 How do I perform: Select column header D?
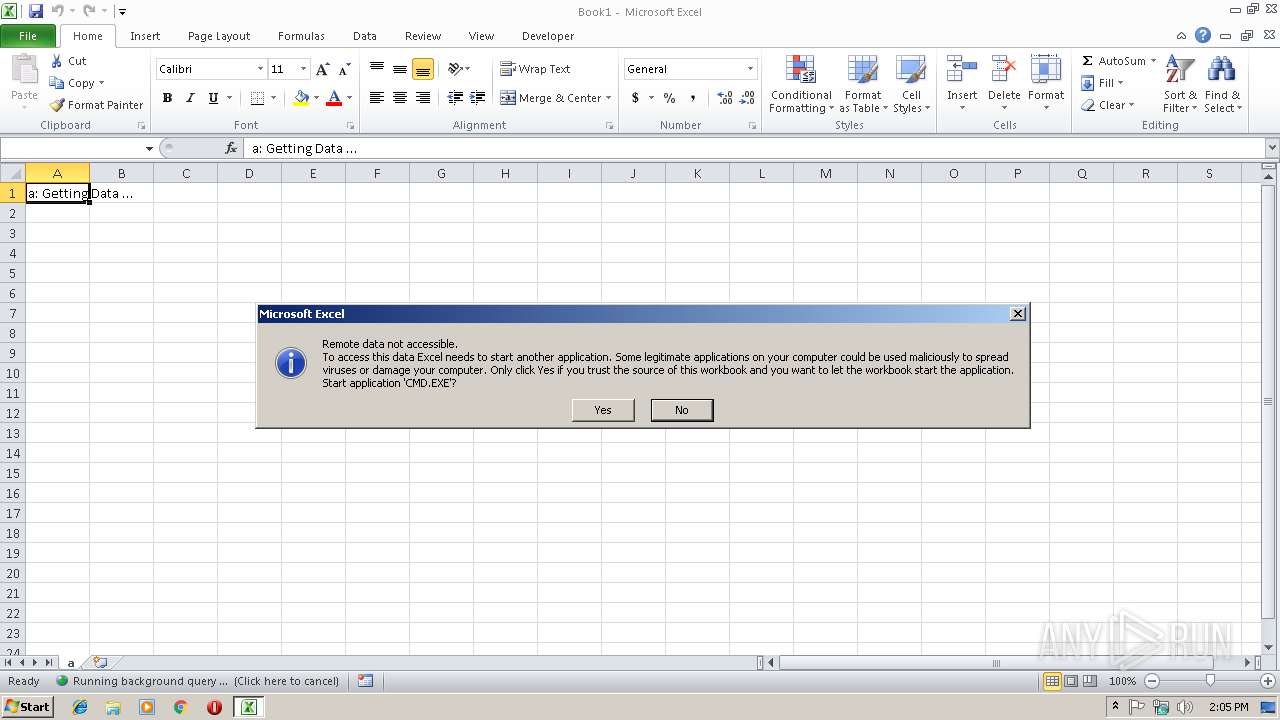coord(249,173)
